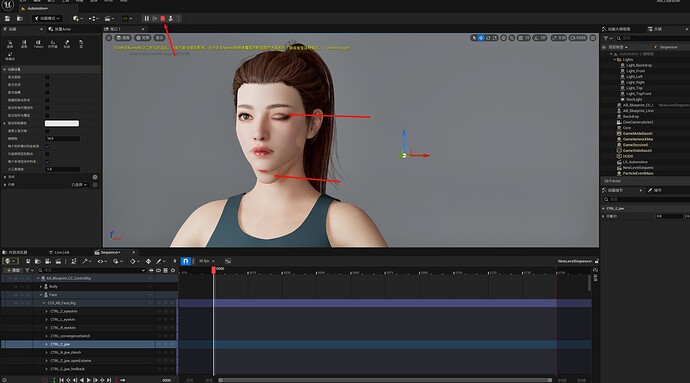Collapse the animation settings section header
The image size is (690, 383).
[x=50, y=70]
